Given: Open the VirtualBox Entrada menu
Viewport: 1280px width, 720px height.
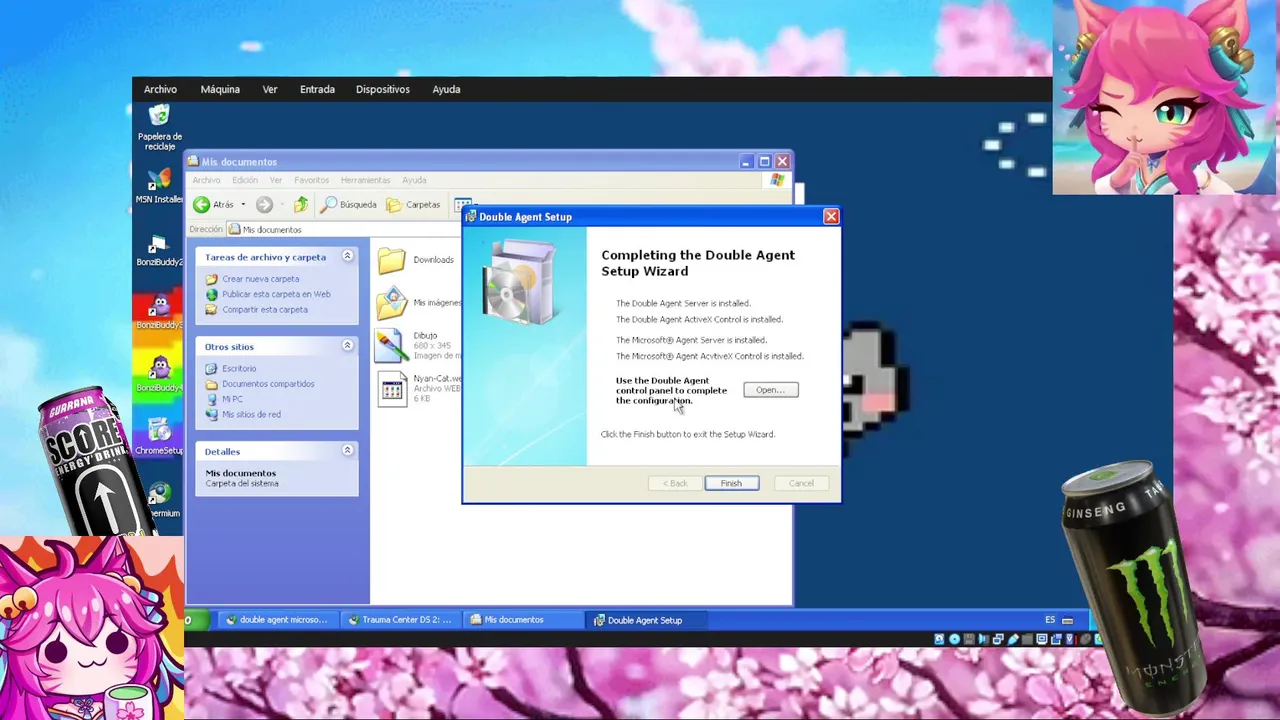Looking at the screenshot, I should tap(317, 89).
